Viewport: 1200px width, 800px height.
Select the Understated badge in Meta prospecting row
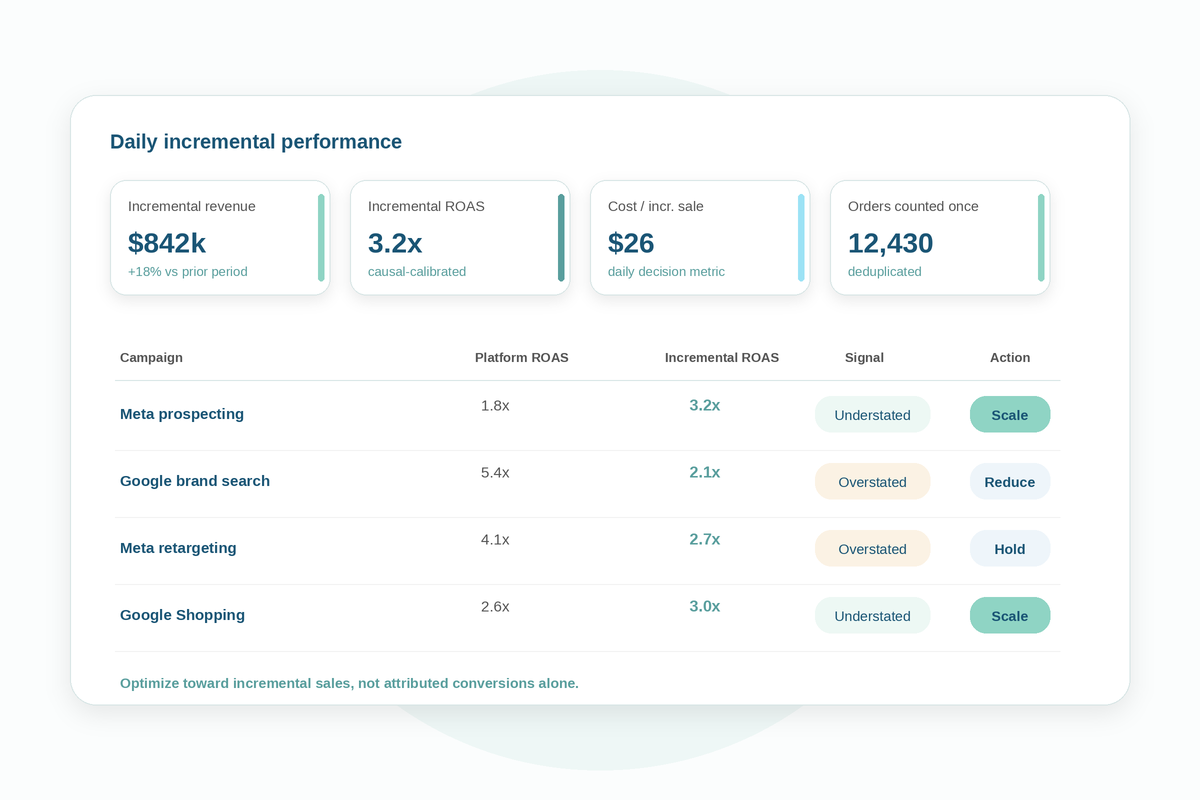click(x=872, y=414)
